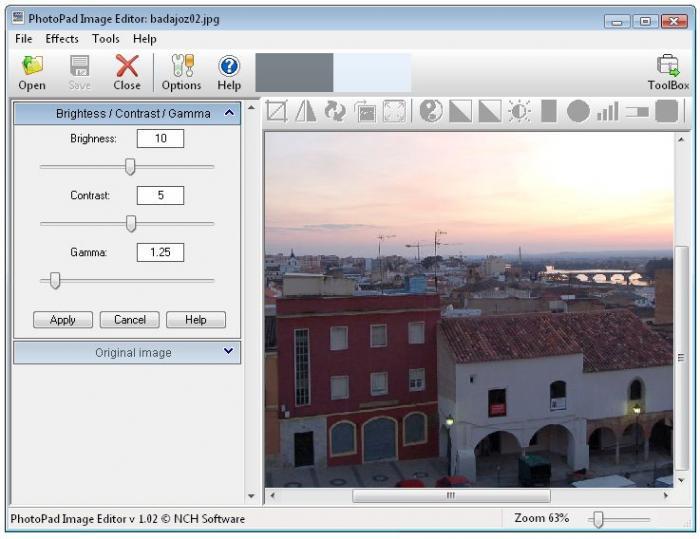The width and height of the screenshot is (700, 539).
Task: Click the Contrast slider handle
Action: pos(131,223)
